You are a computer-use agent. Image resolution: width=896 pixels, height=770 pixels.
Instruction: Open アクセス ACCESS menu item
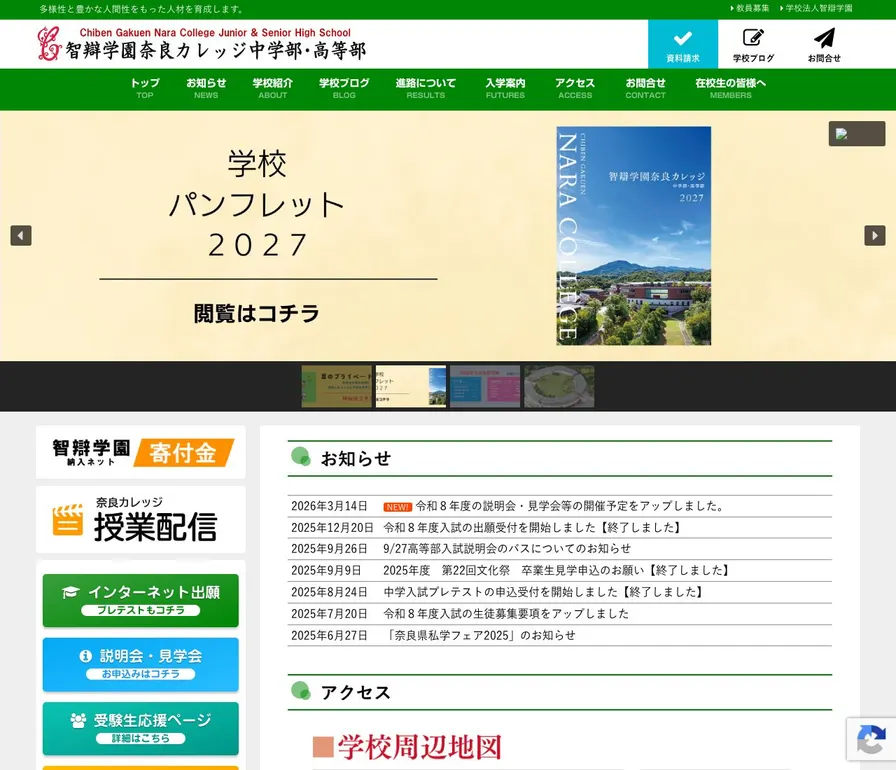(x=575, y=89)
